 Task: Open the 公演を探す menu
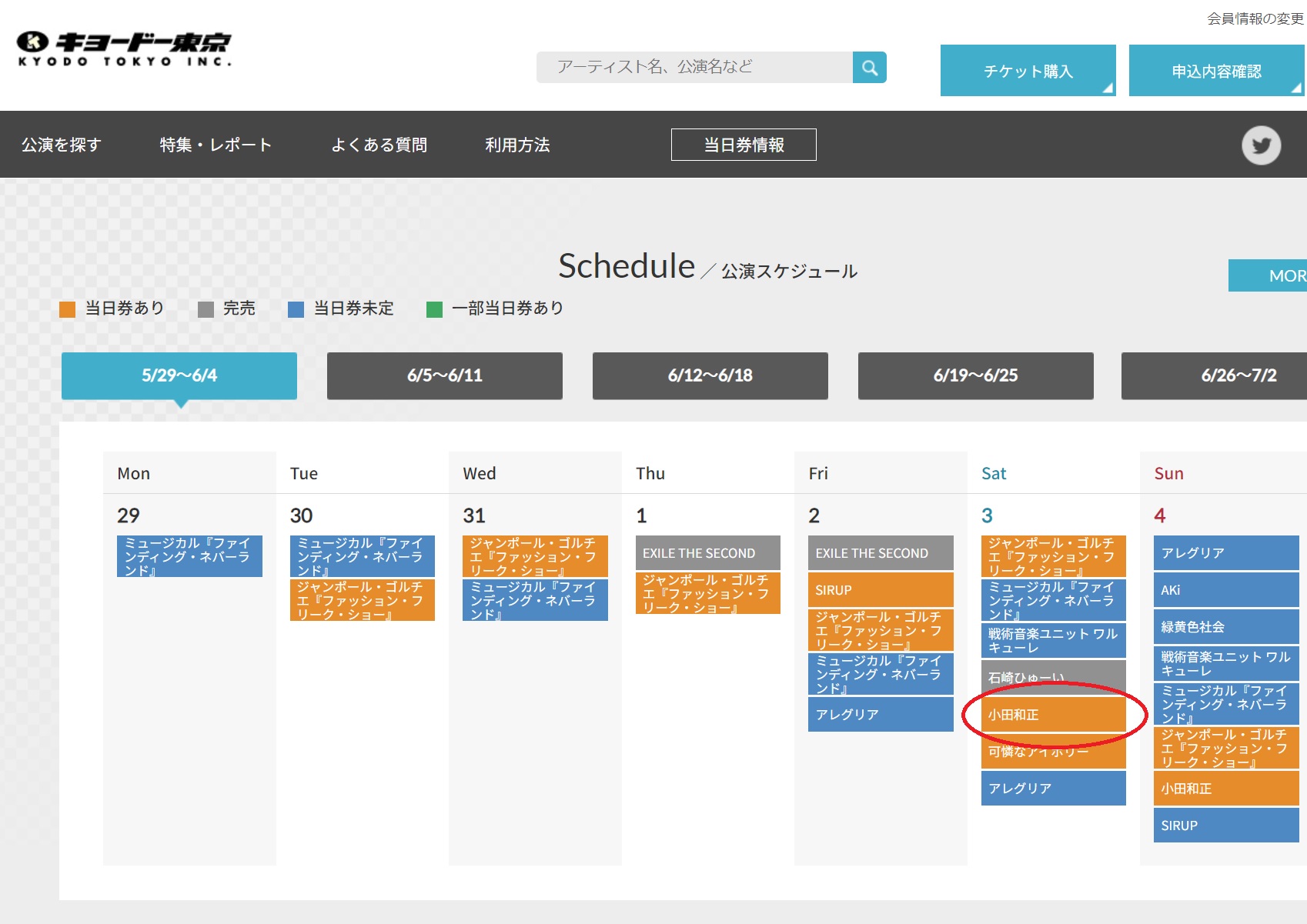point(62,145)
